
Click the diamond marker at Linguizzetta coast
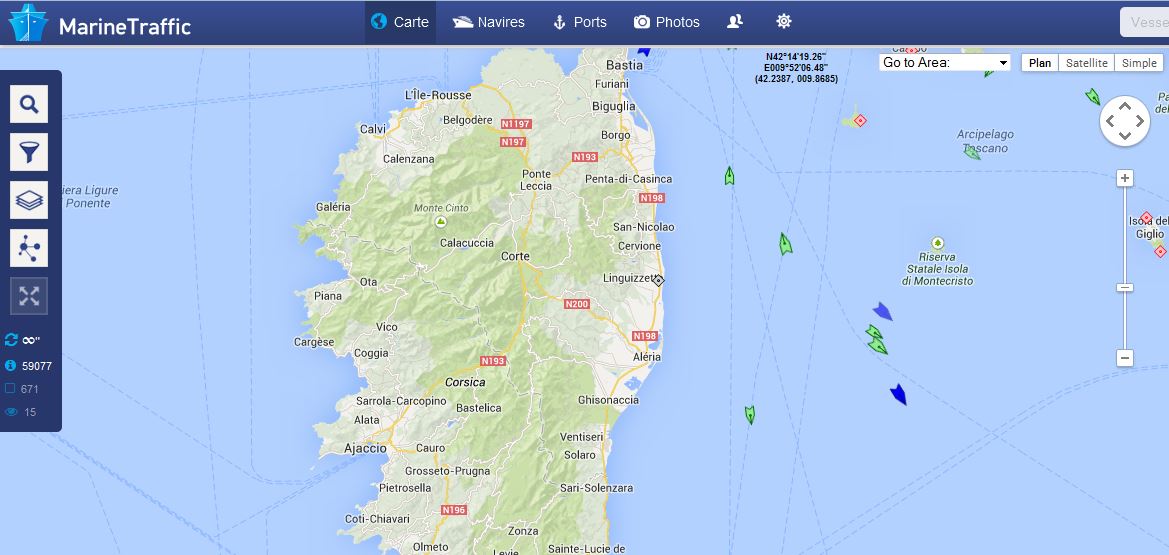(658, 280)
